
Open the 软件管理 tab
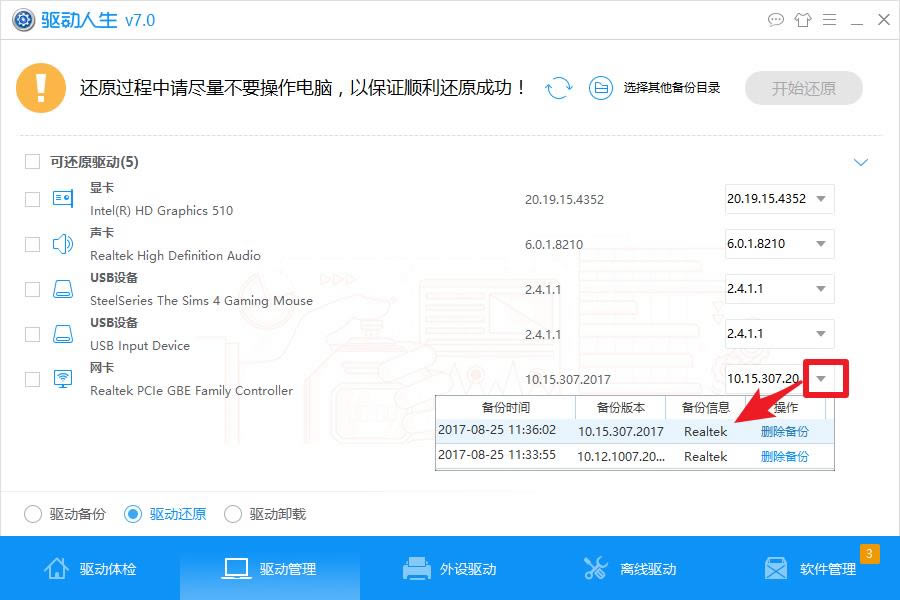click(x=810, y=568)
